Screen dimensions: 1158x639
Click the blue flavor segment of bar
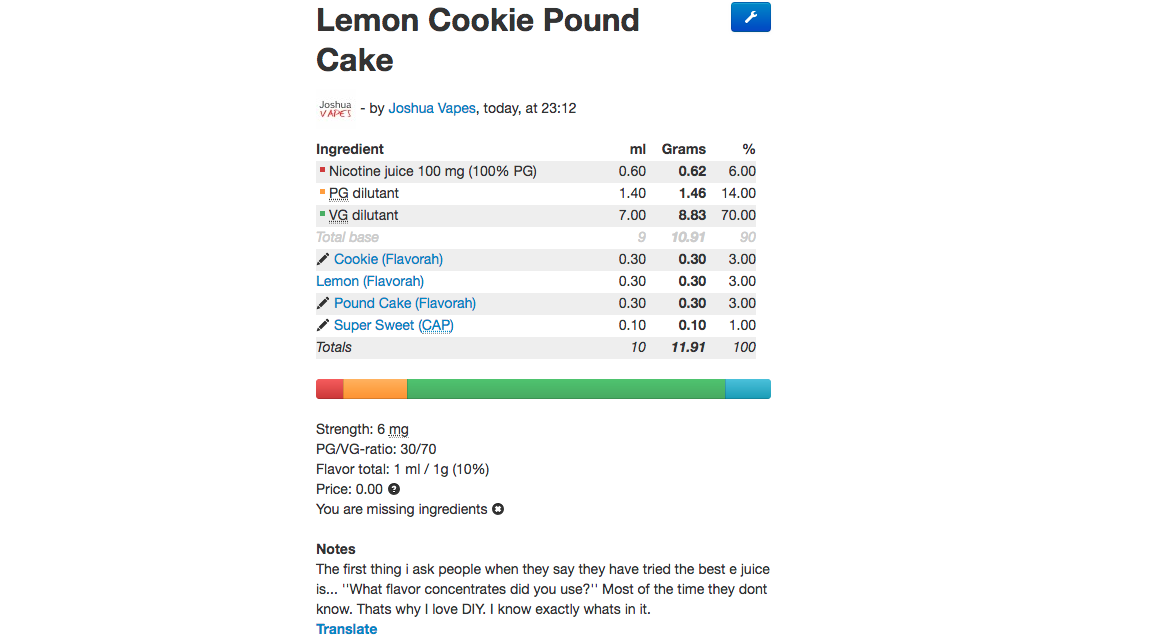(748, 389)
